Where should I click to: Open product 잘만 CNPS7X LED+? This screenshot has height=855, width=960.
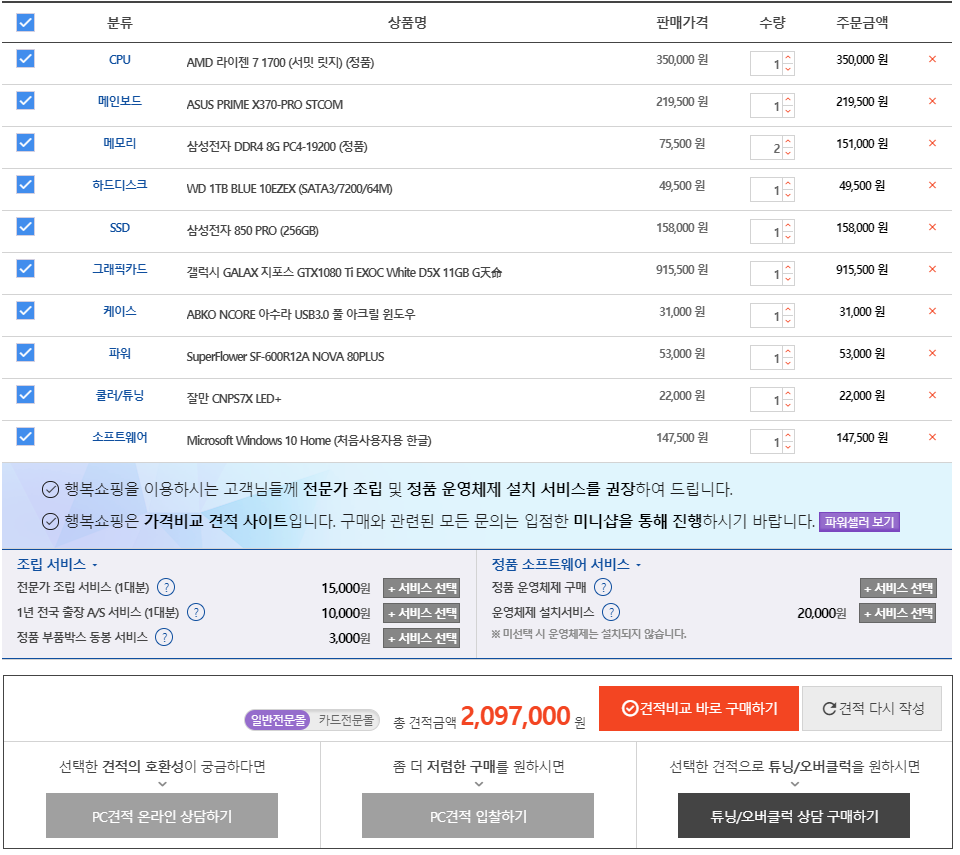coord(235,401)
